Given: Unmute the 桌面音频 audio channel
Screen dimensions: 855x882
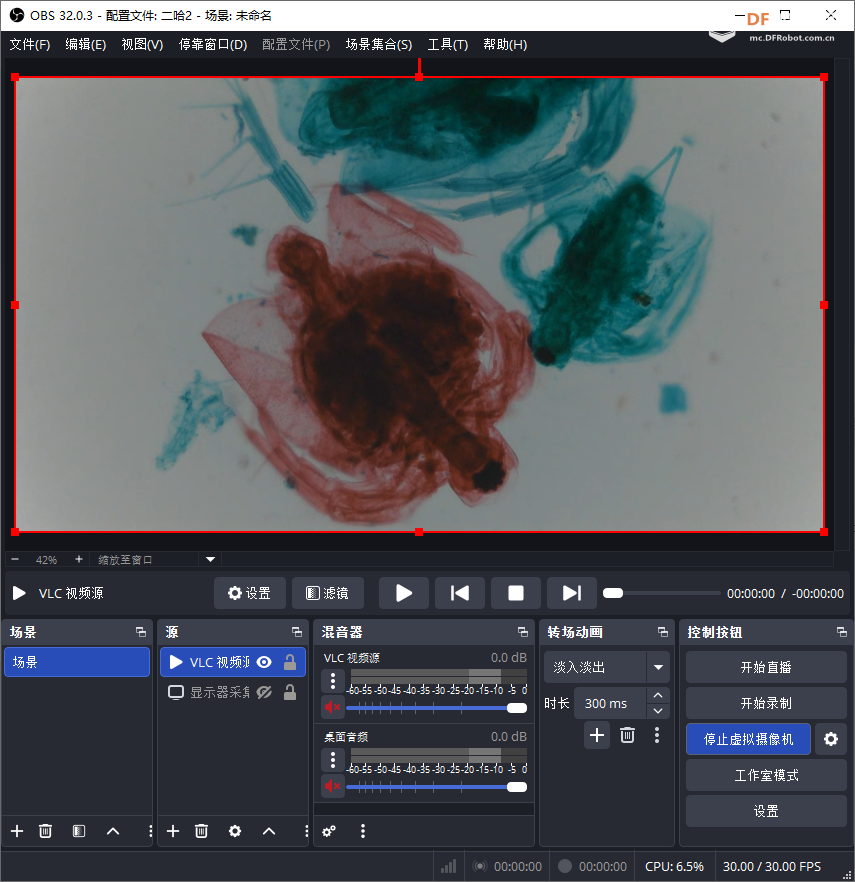Looking at the screenshot, I should click(333, 786).
